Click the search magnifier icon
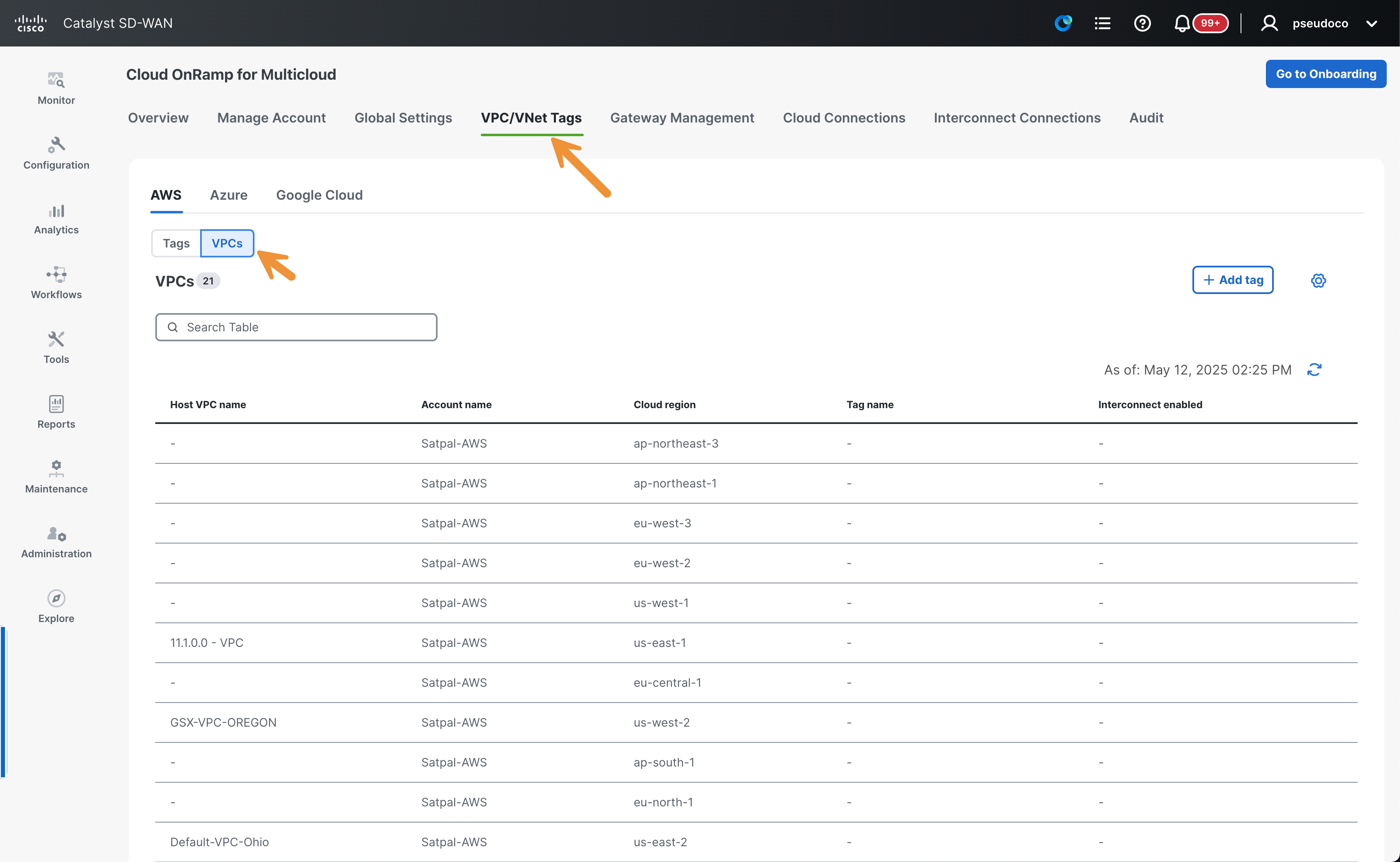The width and height of the screenshot is (1400, 862). [173, 327]
